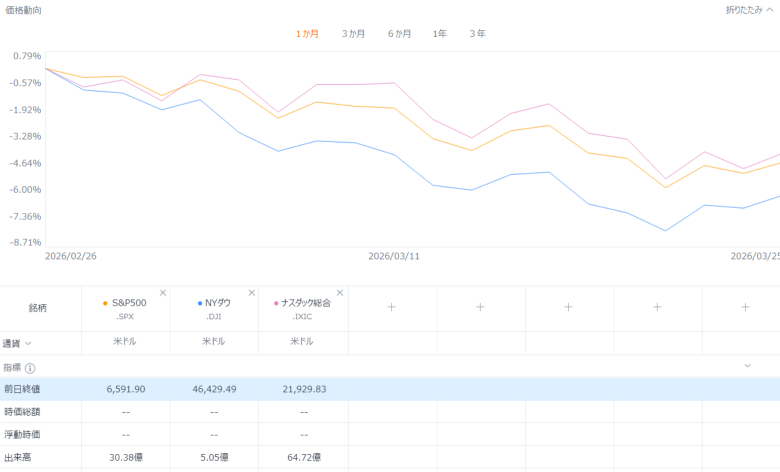This screenshot has width=780, height=472.
Task: Click the -8.71% axis label
Action: (26, 243)
